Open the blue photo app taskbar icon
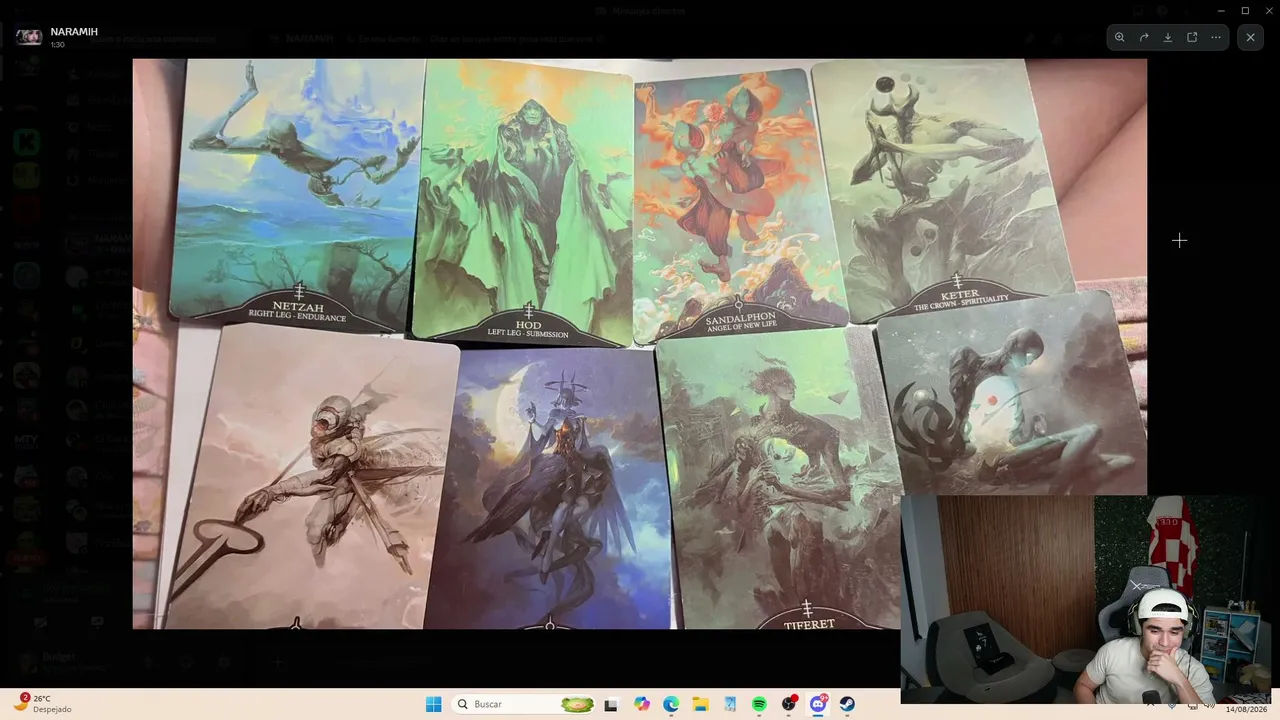Image resolution: width=1280 pixels, height=720 pixels. 730,704
